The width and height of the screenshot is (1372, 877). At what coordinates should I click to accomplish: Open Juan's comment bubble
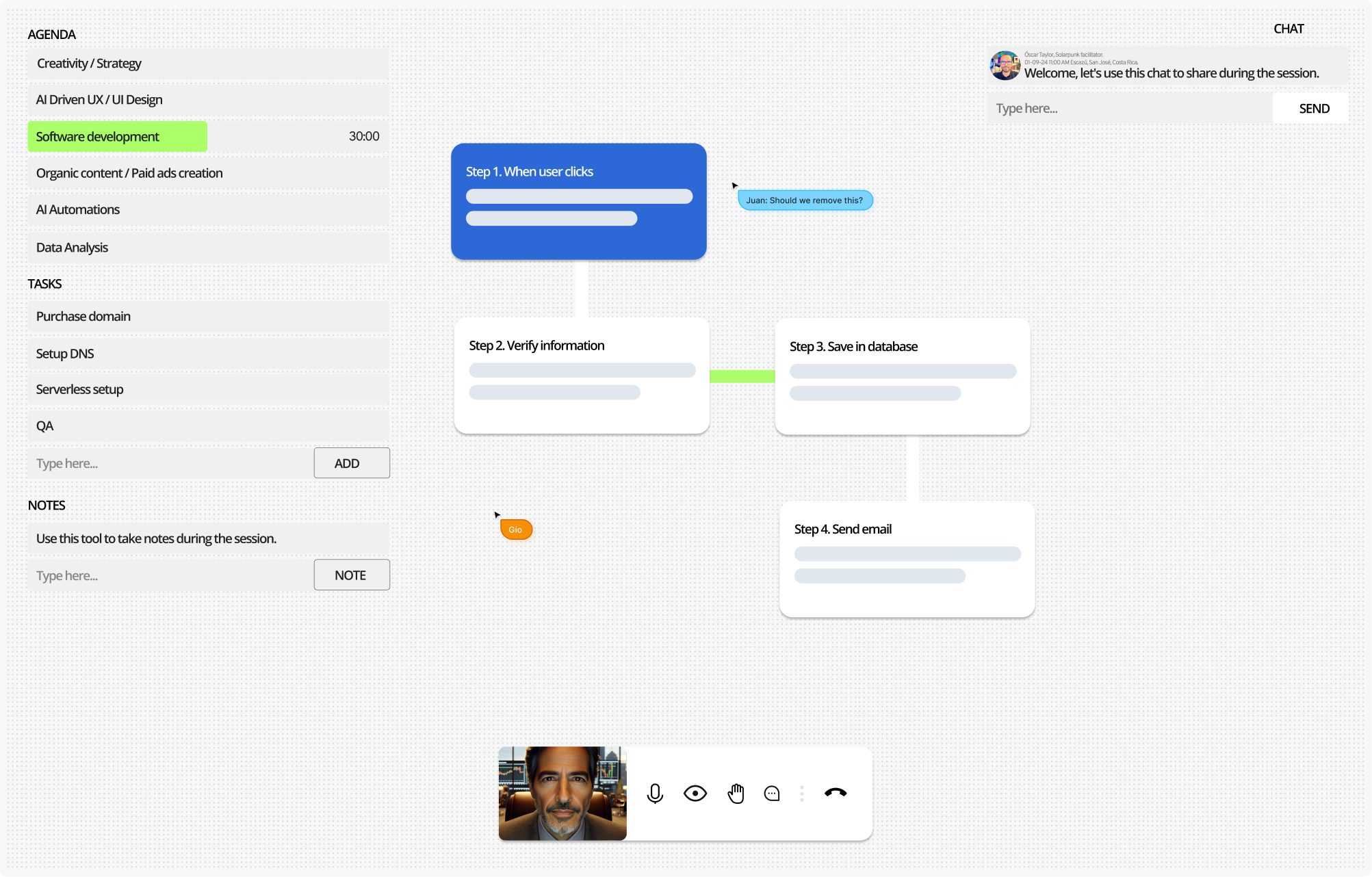[805, 200]
